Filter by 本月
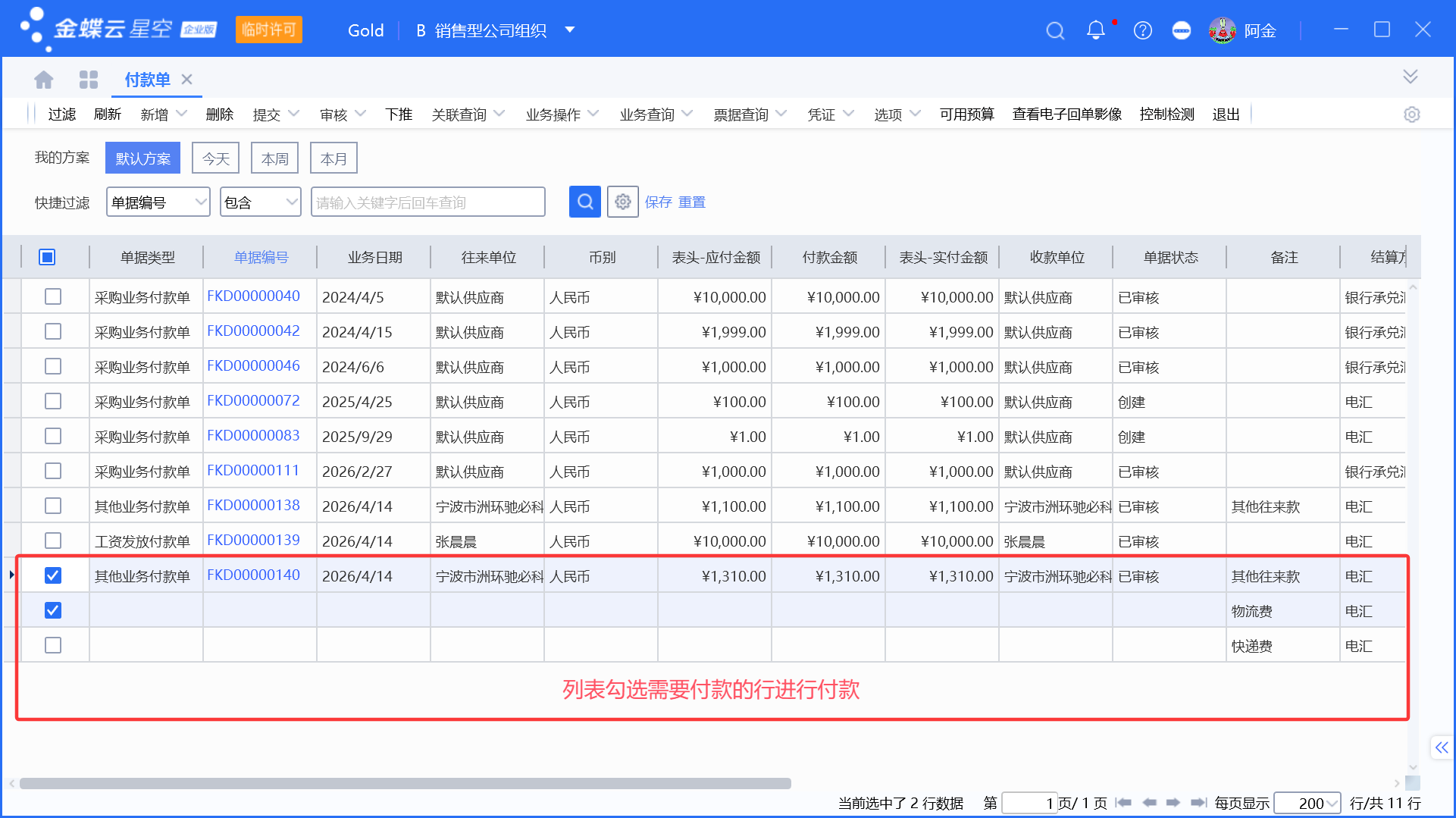 point(334,158)
